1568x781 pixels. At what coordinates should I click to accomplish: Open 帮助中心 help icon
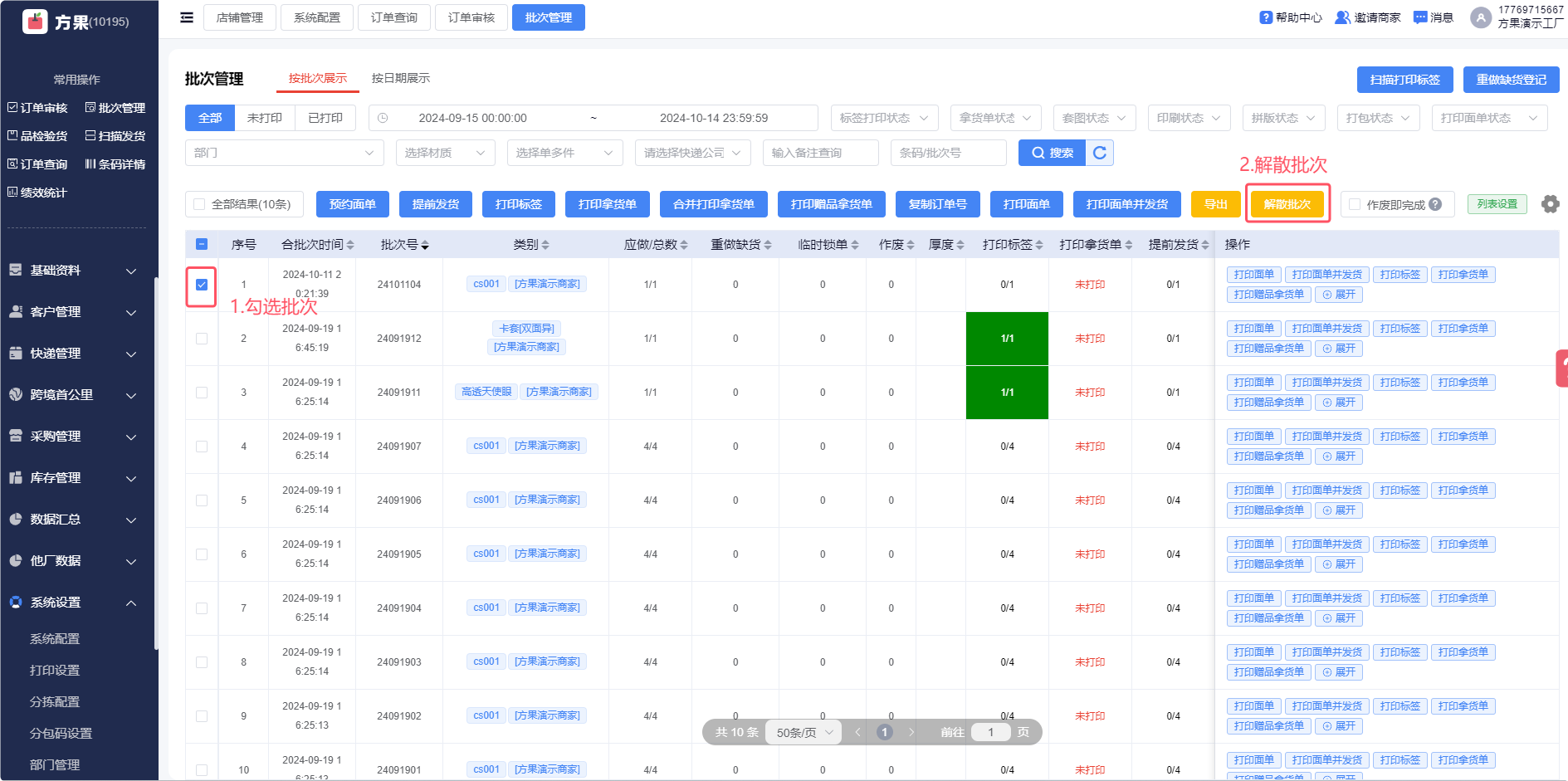(x=1266, y=17)
